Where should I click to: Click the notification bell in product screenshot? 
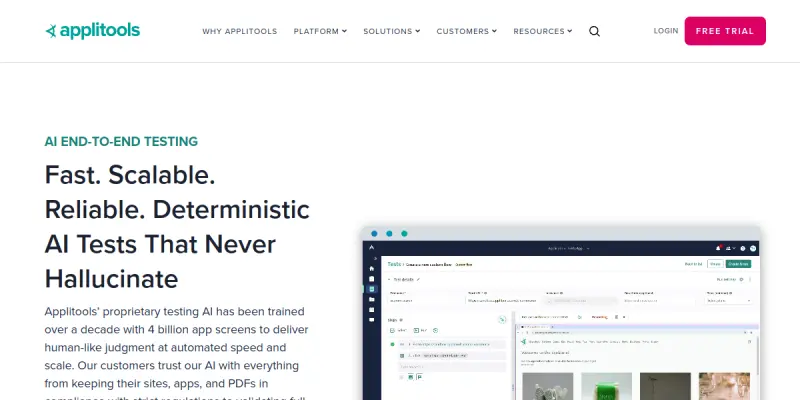(x=718, y=248)
